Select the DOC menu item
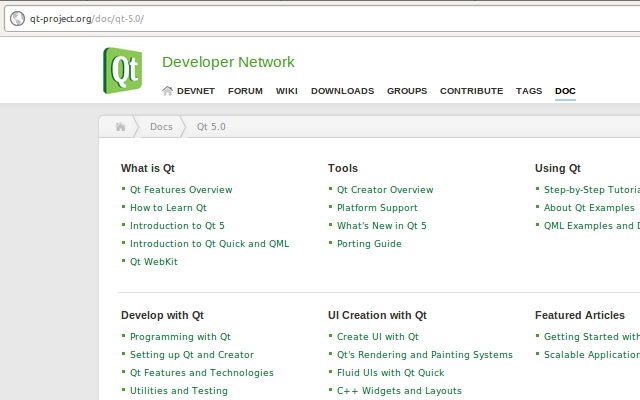This screenshot has height=400, width=640. [565, 91]
